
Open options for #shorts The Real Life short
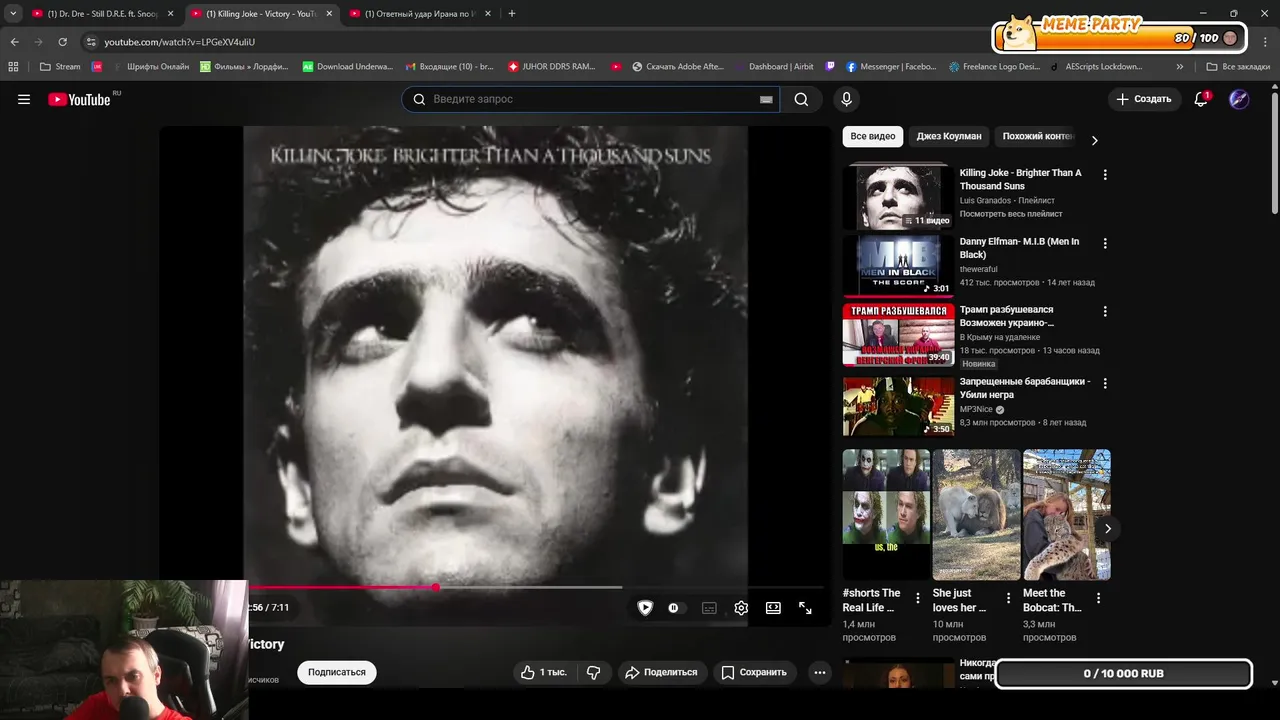coord(918,598)
